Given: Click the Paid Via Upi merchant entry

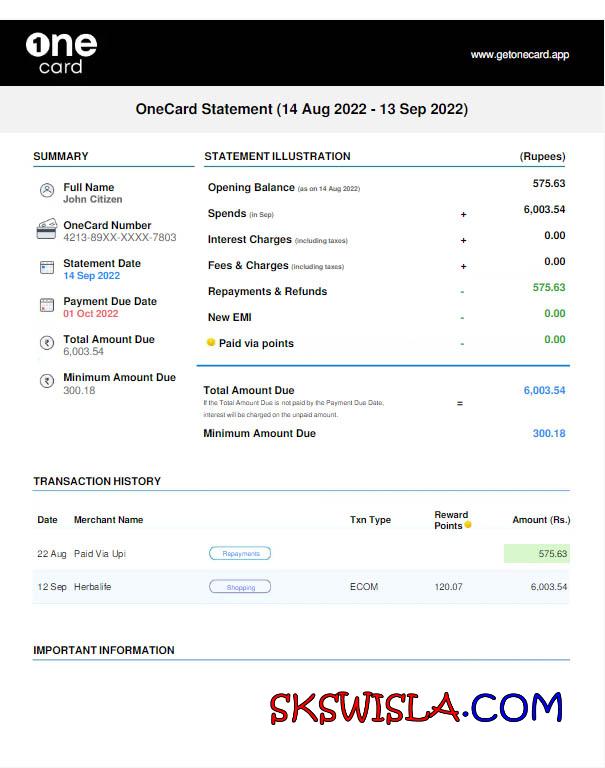Looking at the screenshot, I should pos(100,553).
